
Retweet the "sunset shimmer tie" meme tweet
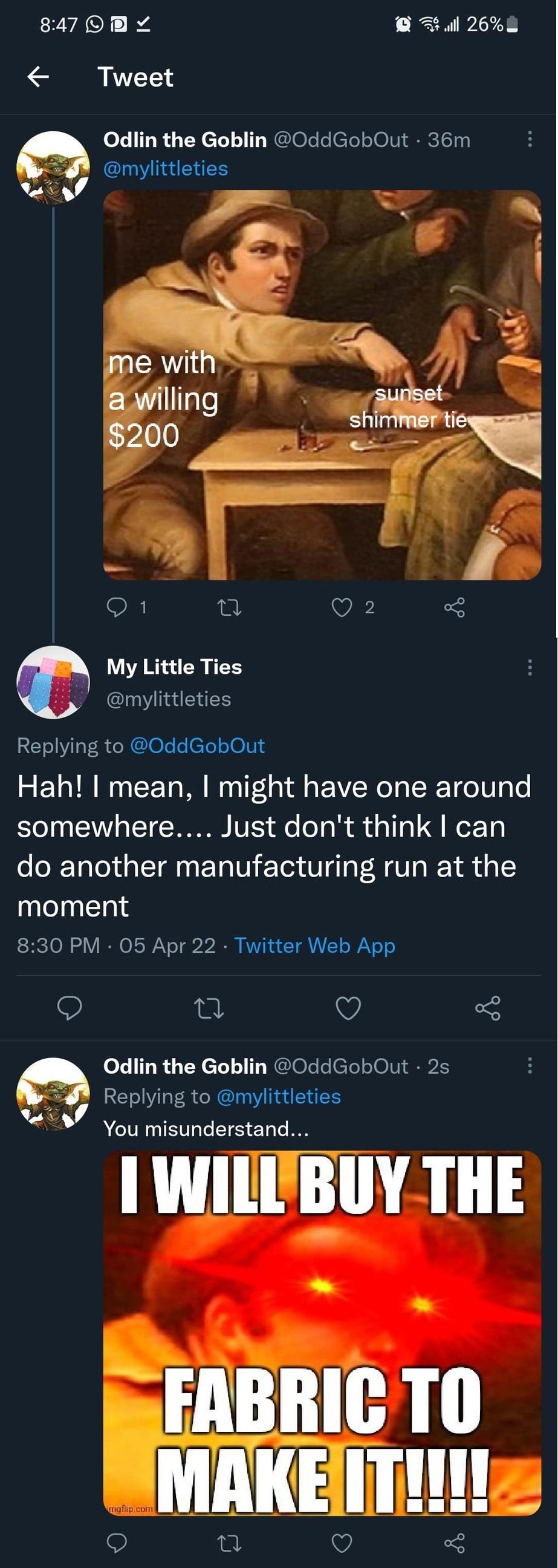pyautogui.click(x=229, y=607)
